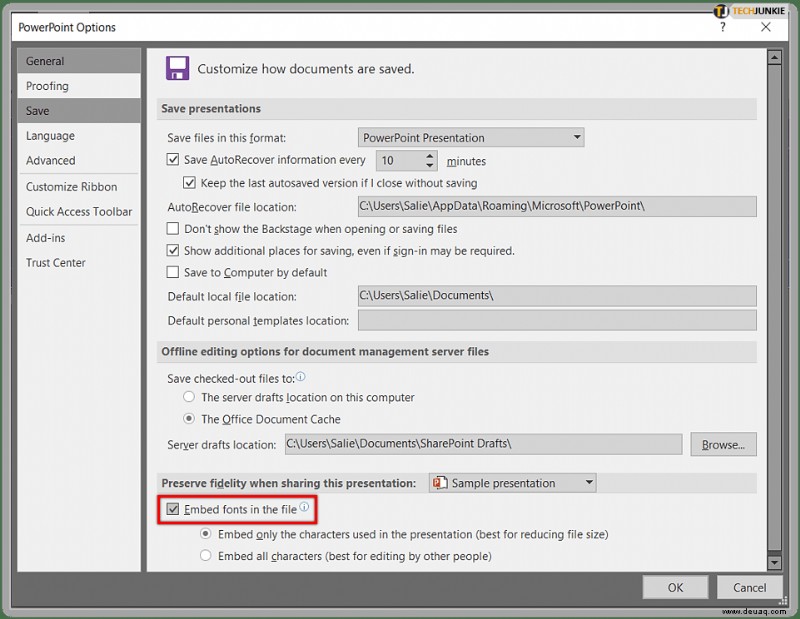Image resolution: width=800 pixels, height=619 pixels.
Task: Increase AutoRecover minutes with up arrow
Action: coord(430,155)
